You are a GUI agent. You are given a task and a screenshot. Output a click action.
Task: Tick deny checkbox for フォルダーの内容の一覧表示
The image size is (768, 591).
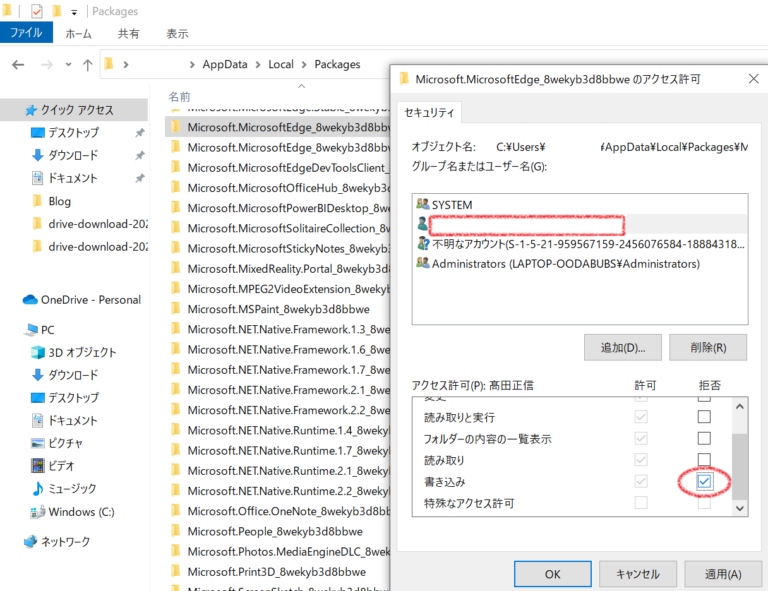point(704,438)
